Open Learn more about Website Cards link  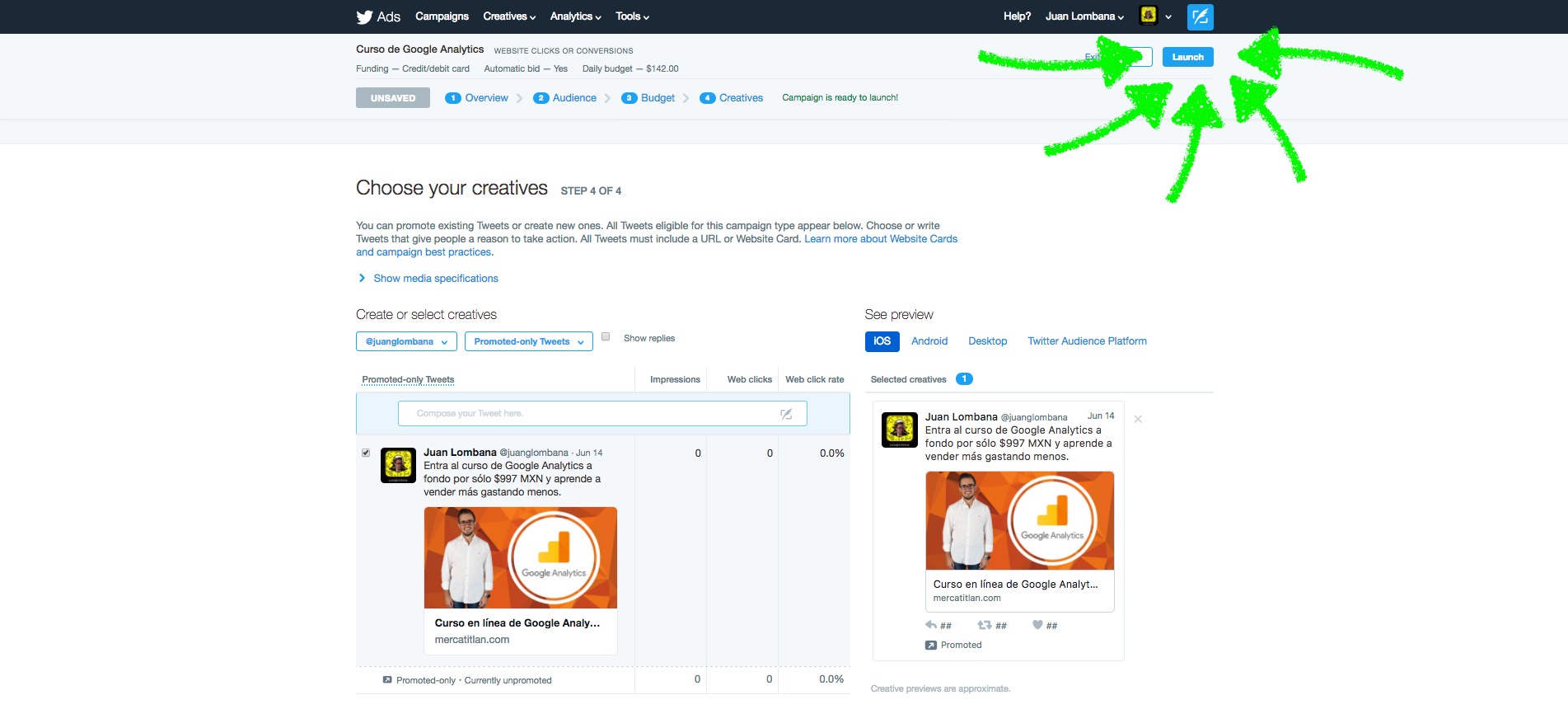pyautogui.click(x=881, y=239)
